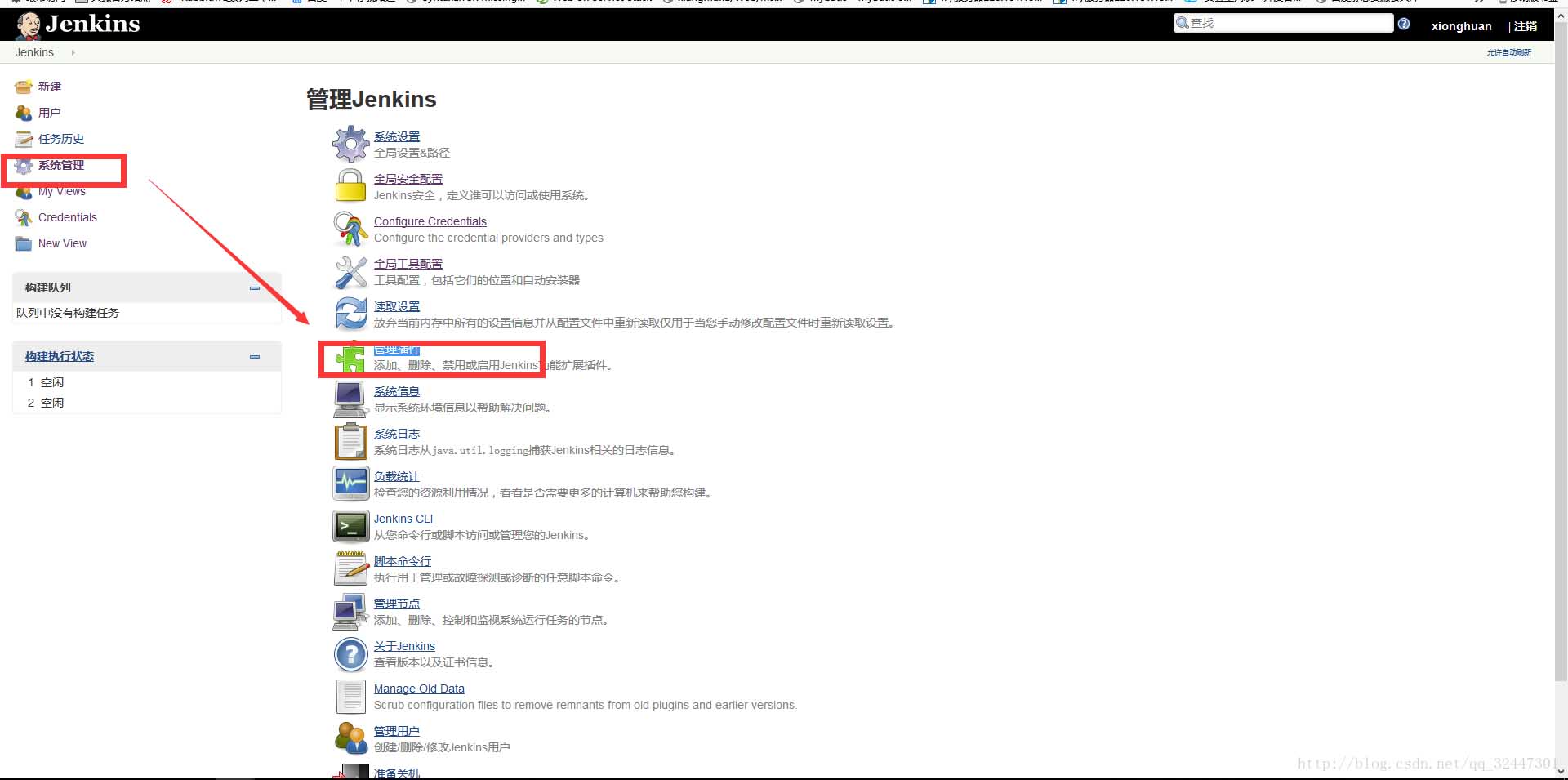The image size is (1568, 780).
Task: Click the blue refresh arrows icon for 读取设置
Action: (x=351, y=314)
